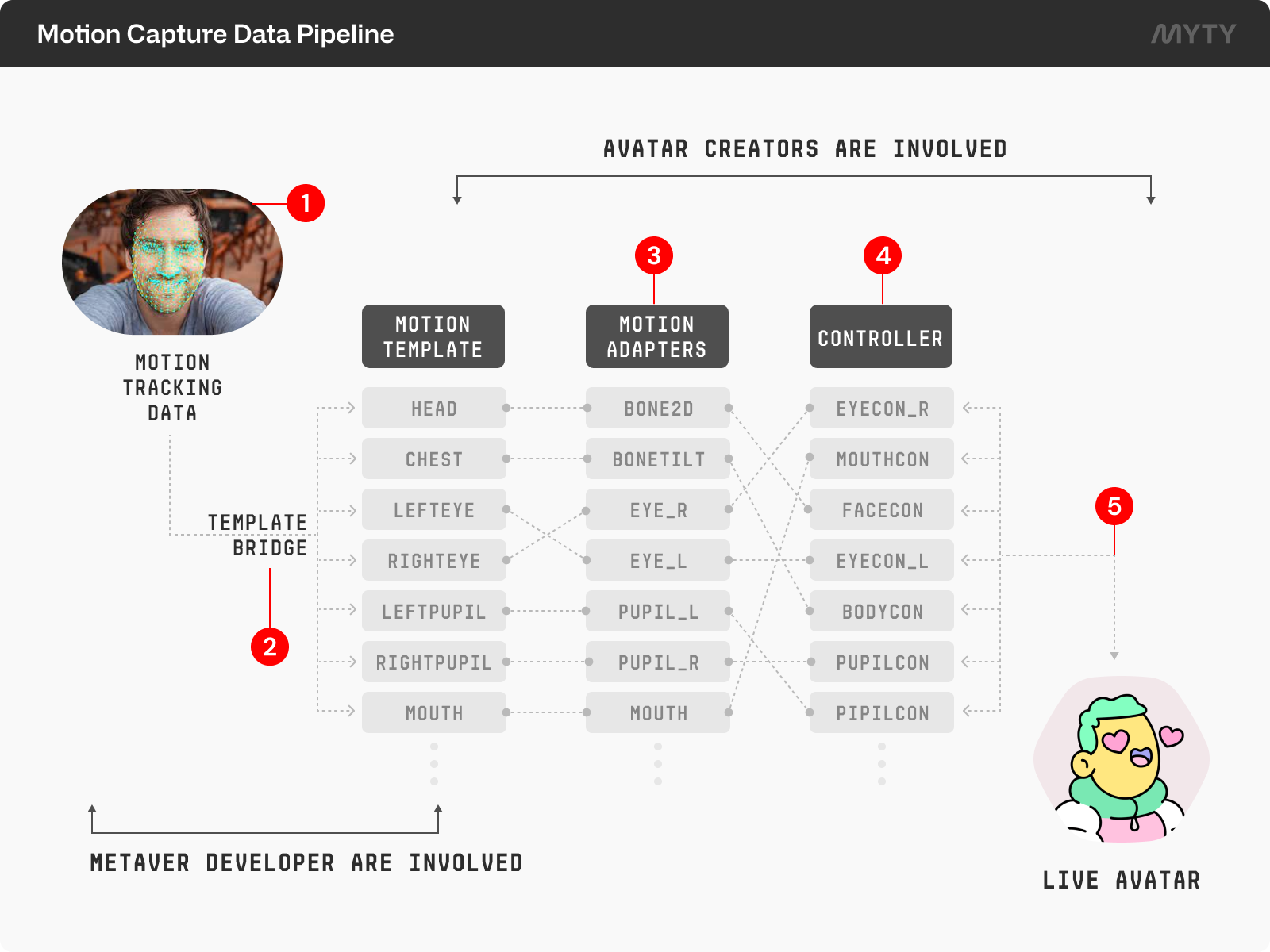The width and height of the screenshot is (1270, 952).
Task: Click the Controller header box
Action: 881,336
